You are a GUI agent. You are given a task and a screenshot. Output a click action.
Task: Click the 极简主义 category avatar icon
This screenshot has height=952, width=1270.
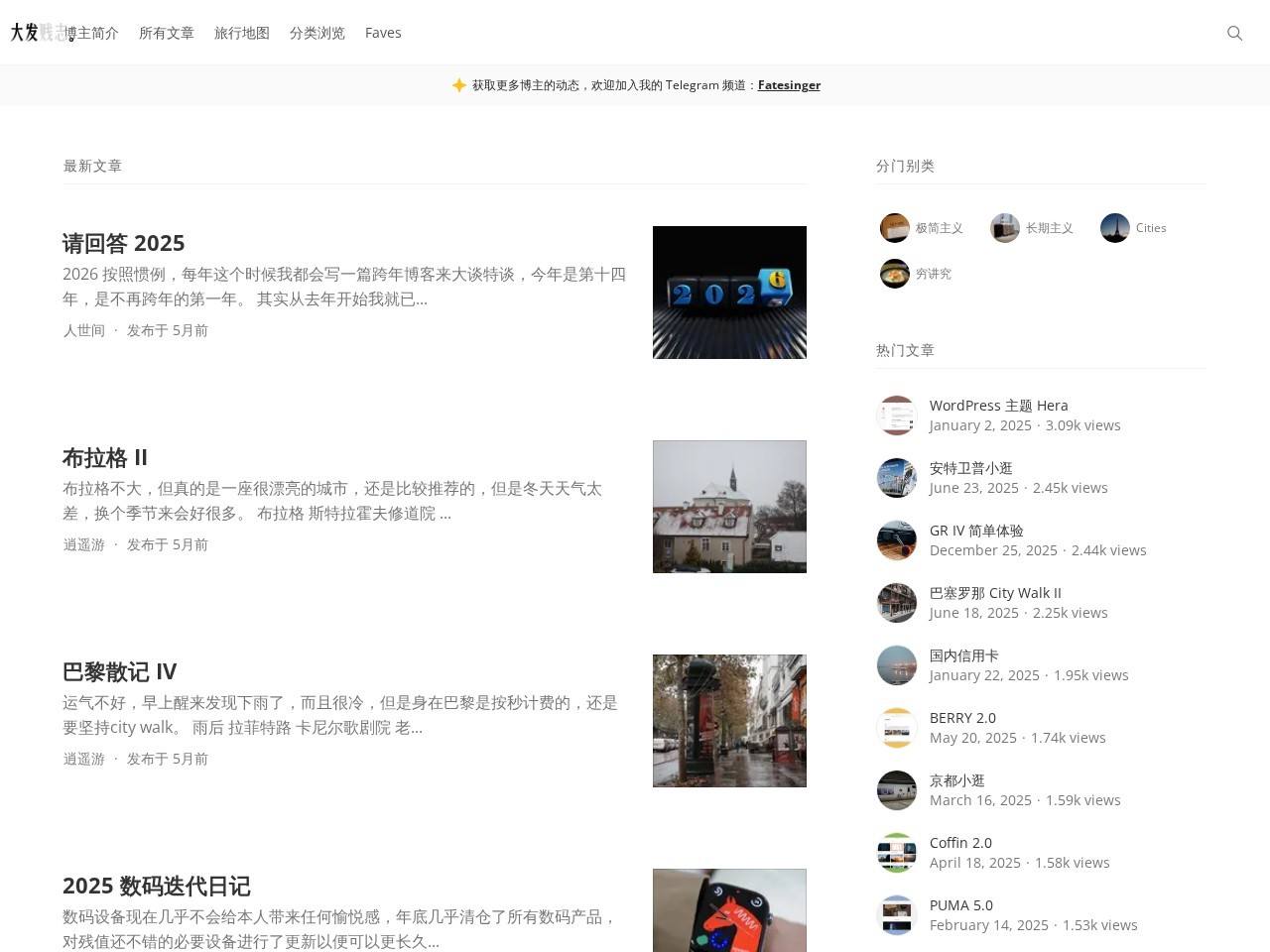tap(895, 228)
